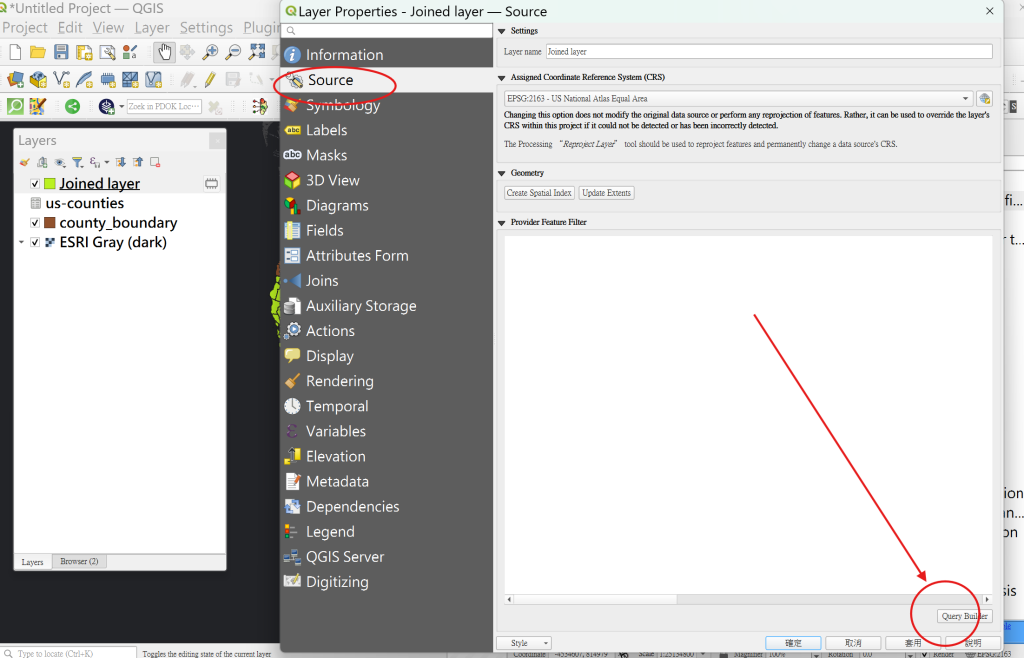Click the horizontal scrollbar of feature filter box
Viewport: 1024px width, 658px height.
click(x=748, y=599)
